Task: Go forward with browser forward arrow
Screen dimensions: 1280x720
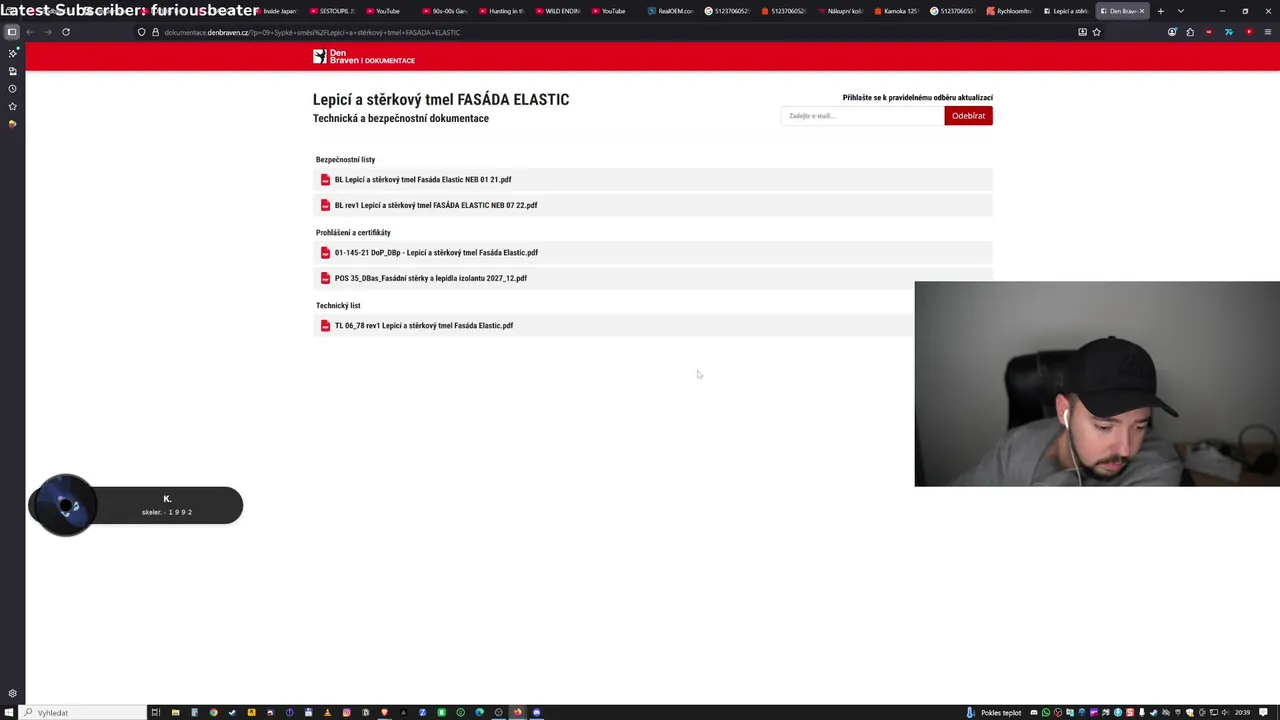Action: pyautogui.click(x=47, y=32)
